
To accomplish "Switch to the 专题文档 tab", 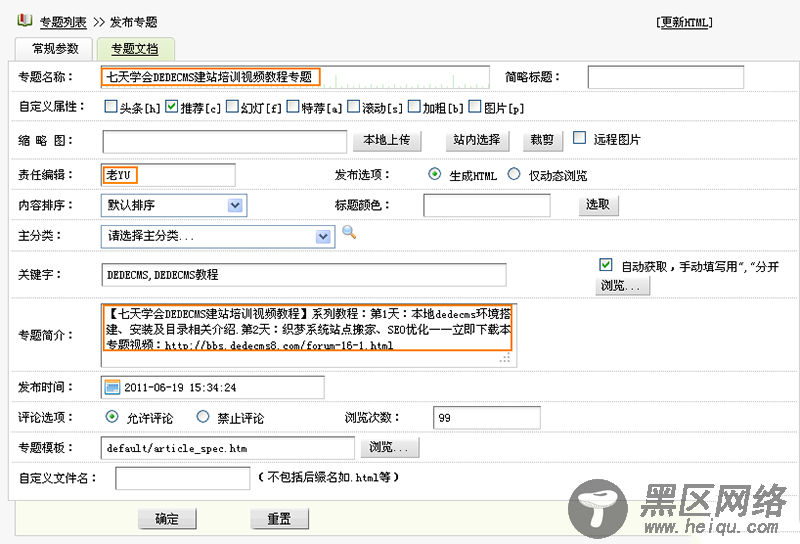I will pos(135,49).
